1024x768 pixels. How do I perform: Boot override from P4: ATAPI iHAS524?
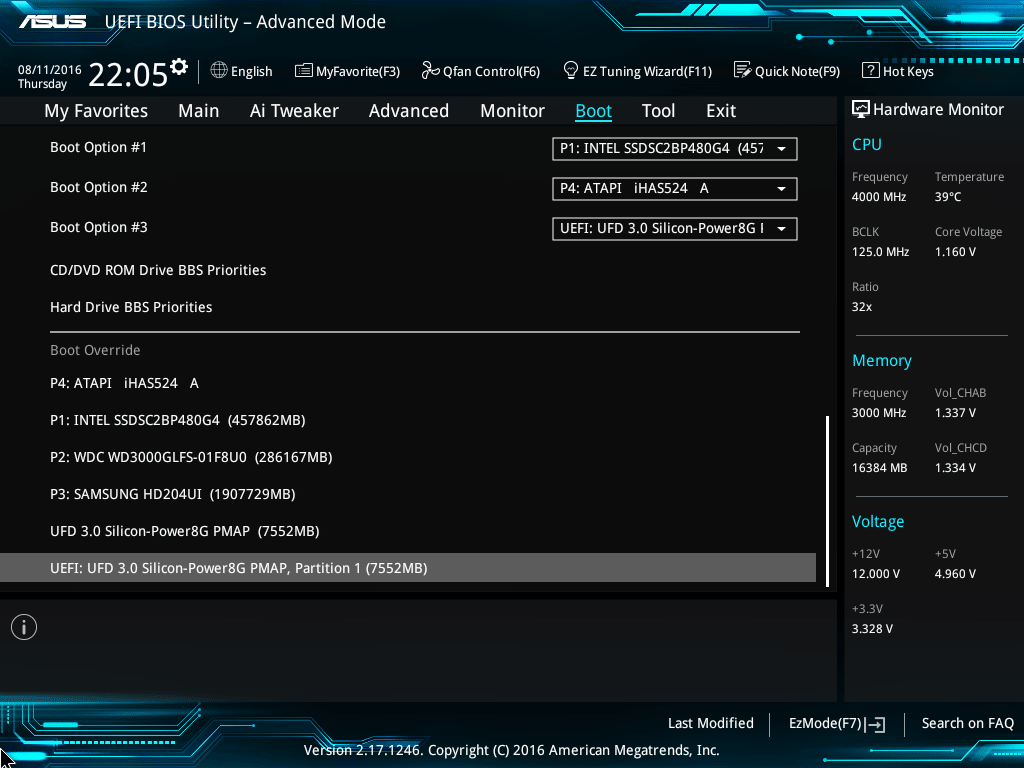tap(124, 383)
